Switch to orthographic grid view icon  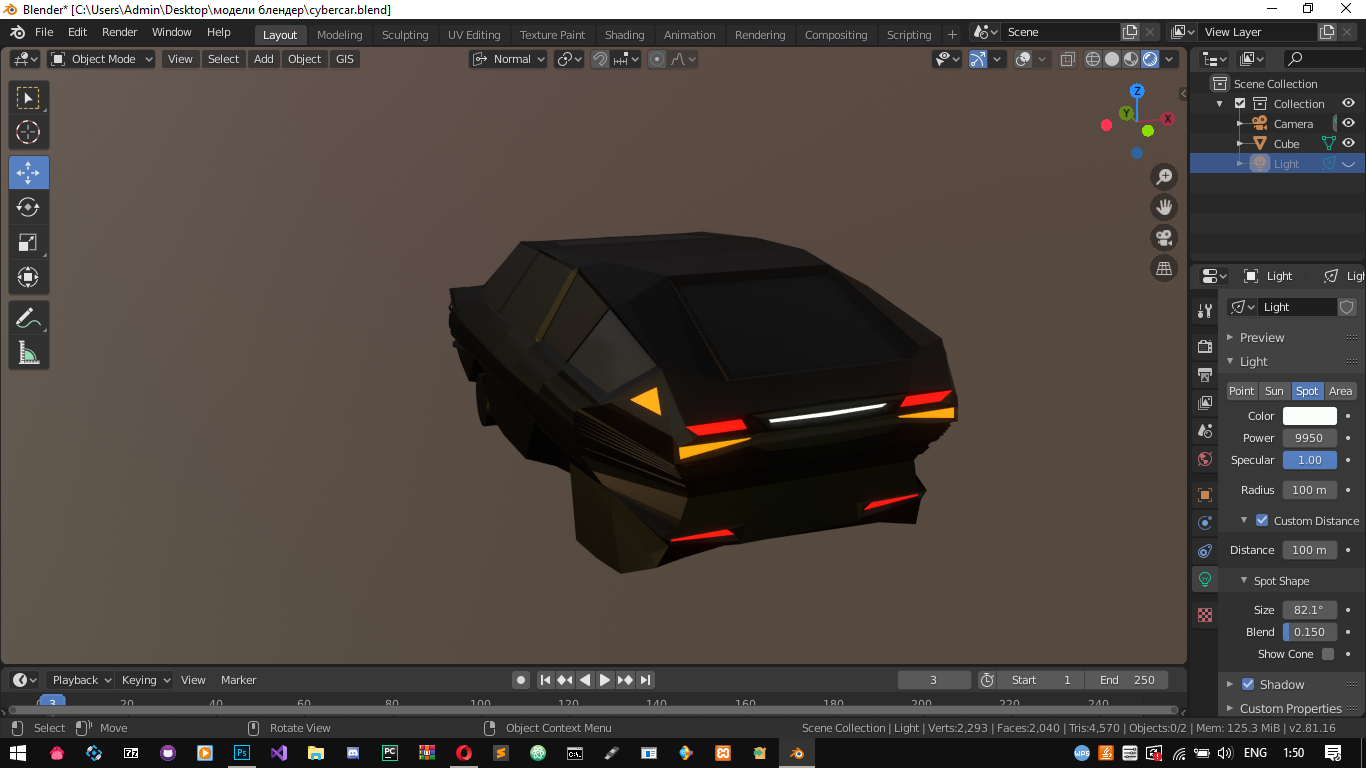[1164, 268]
